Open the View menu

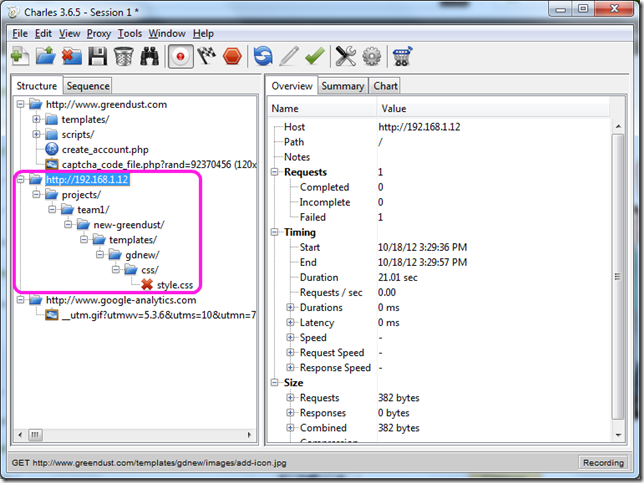tap(69, 34)
